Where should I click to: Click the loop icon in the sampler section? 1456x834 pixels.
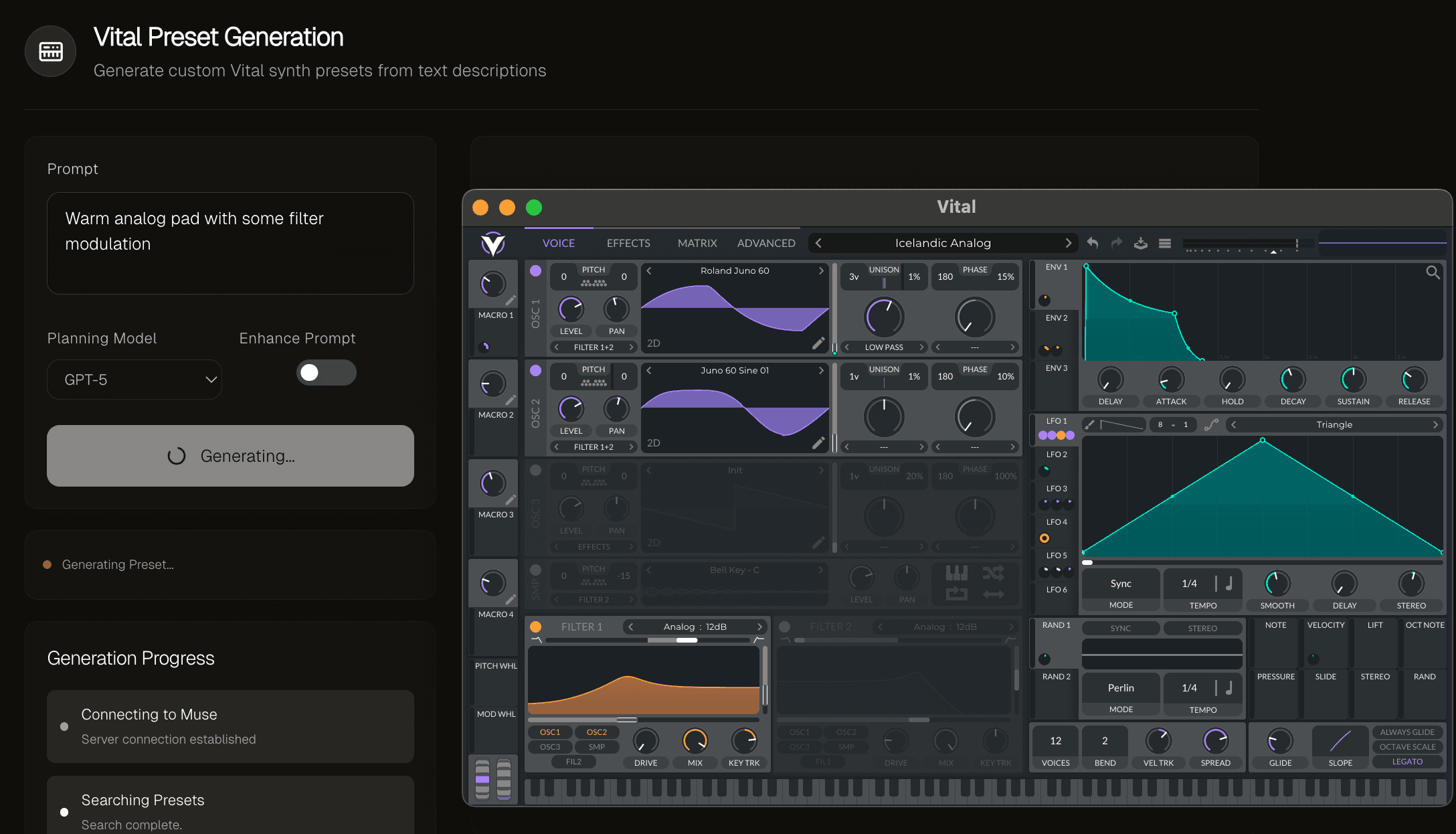[955, 596]
